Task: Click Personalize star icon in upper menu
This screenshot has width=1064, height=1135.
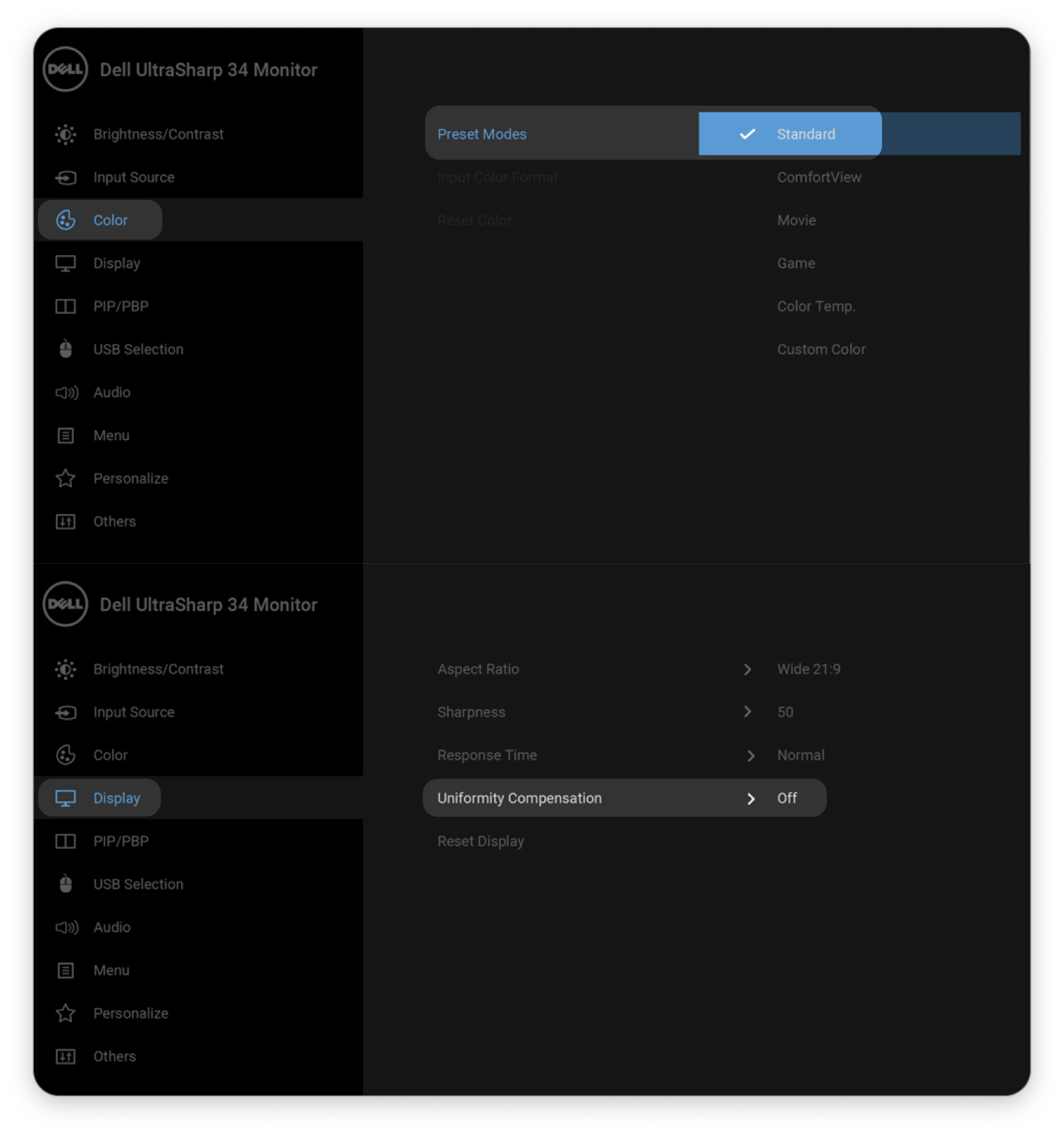Action: [x=65, y=478]
